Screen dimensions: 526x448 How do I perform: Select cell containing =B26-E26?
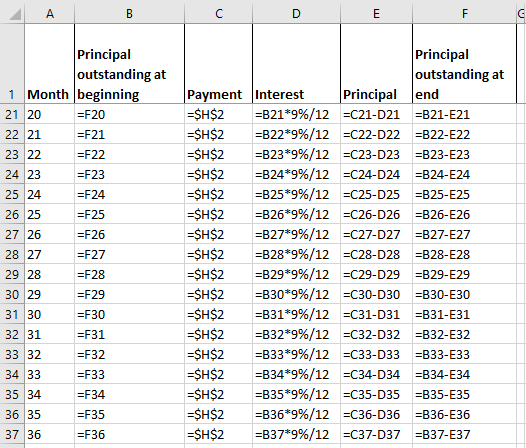[x=465, y=214]
